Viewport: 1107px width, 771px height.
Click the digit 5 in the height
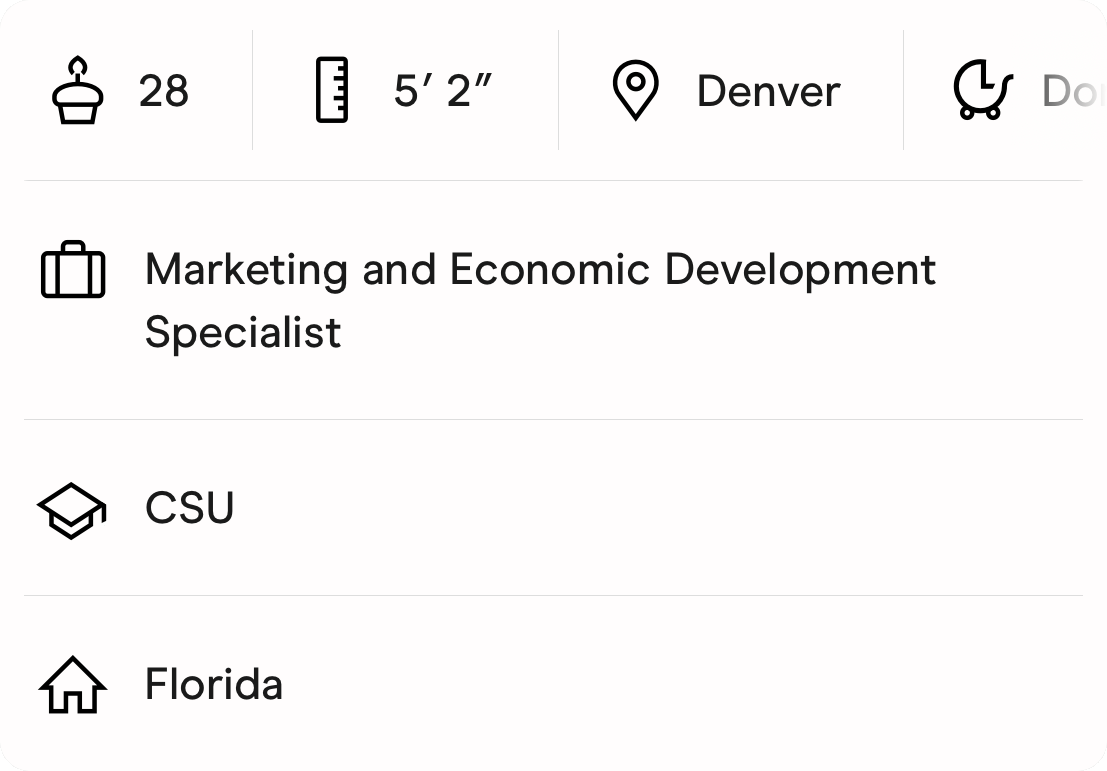tap(405, 92)
